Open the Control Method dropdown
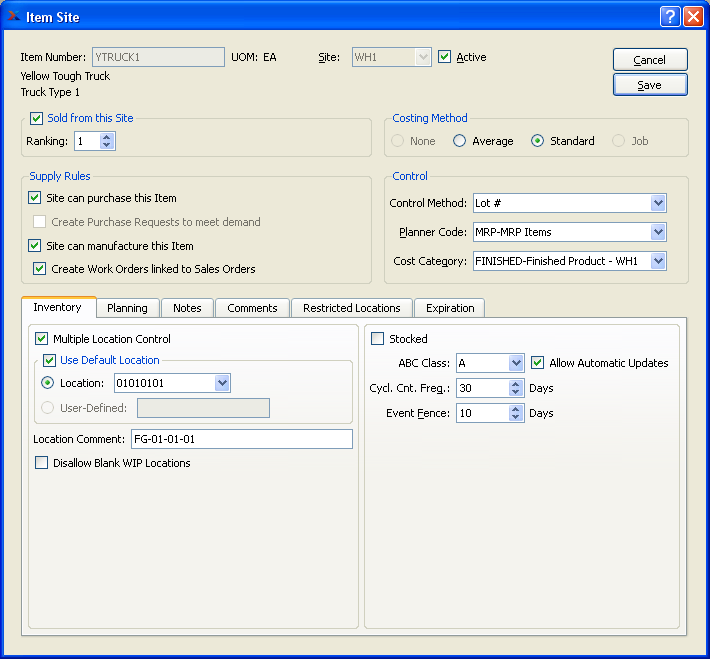 pyautogui.click(x=657, y=203)
